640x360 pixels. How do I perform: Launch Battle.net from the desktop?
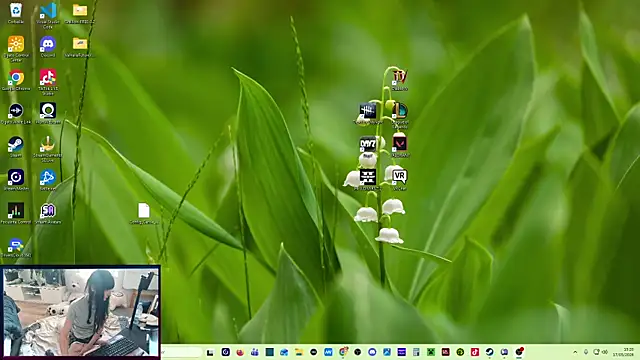[48, 178]
